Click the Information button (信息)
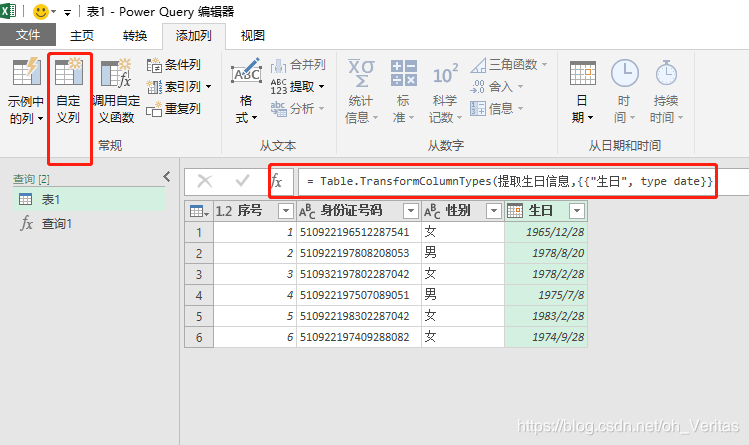Image resolution: width=749 pixels, height=445 pixels. click(496, 109)
